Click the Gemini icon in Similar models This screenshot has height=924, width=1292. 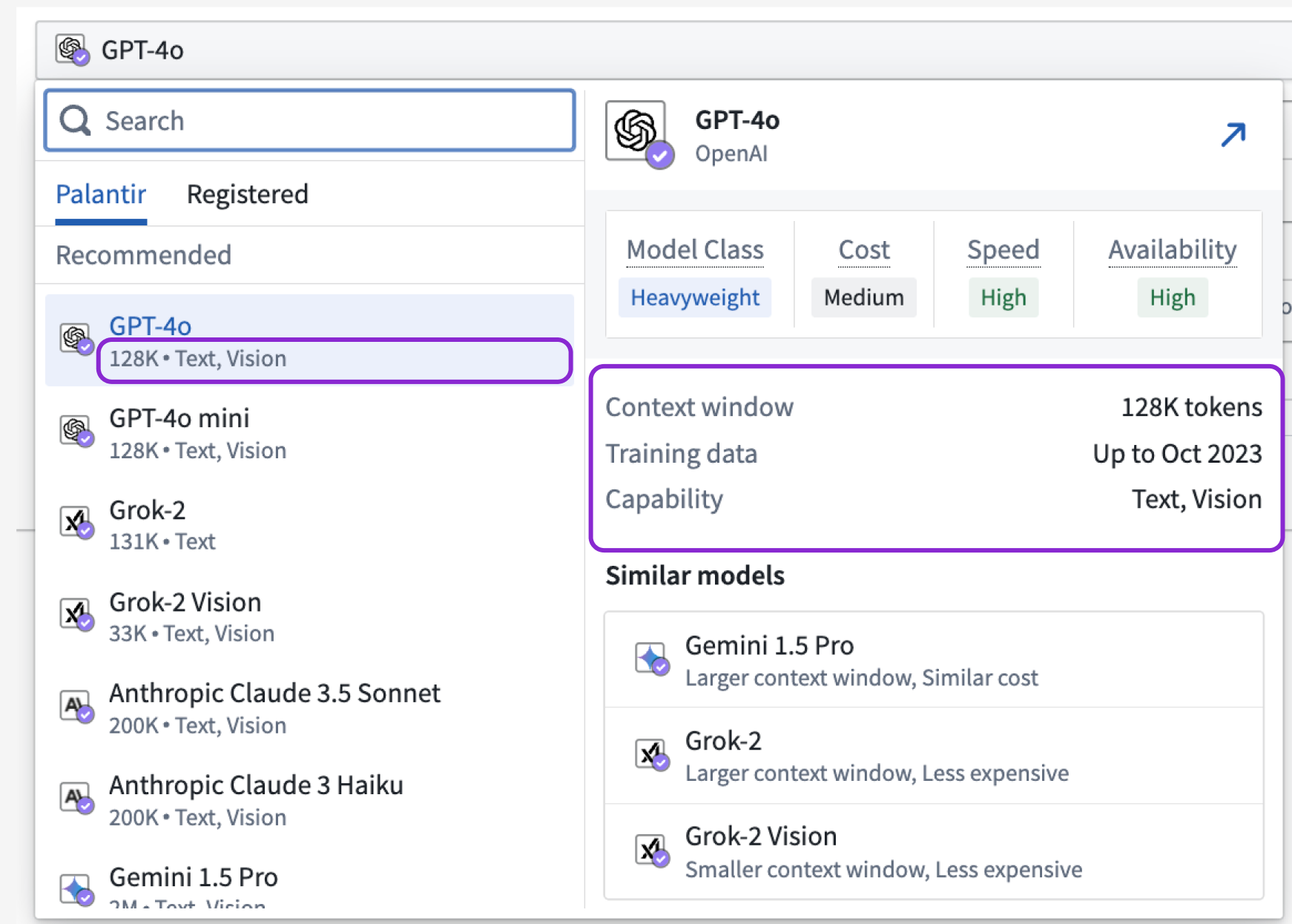coord(652,659)
